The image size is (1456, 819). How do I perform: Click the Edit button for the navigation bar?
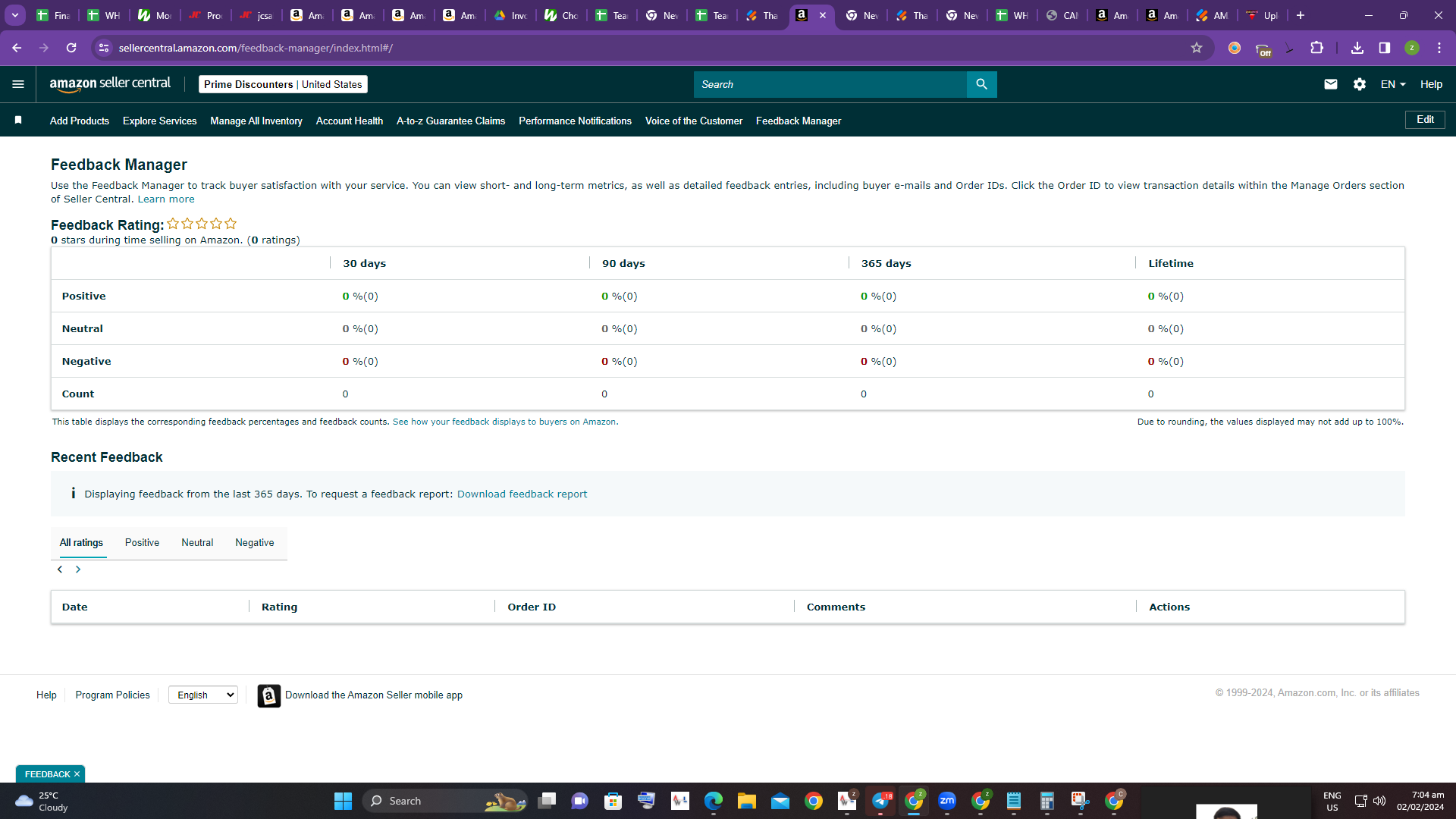pyautogui.click(x=1425, y=120)
